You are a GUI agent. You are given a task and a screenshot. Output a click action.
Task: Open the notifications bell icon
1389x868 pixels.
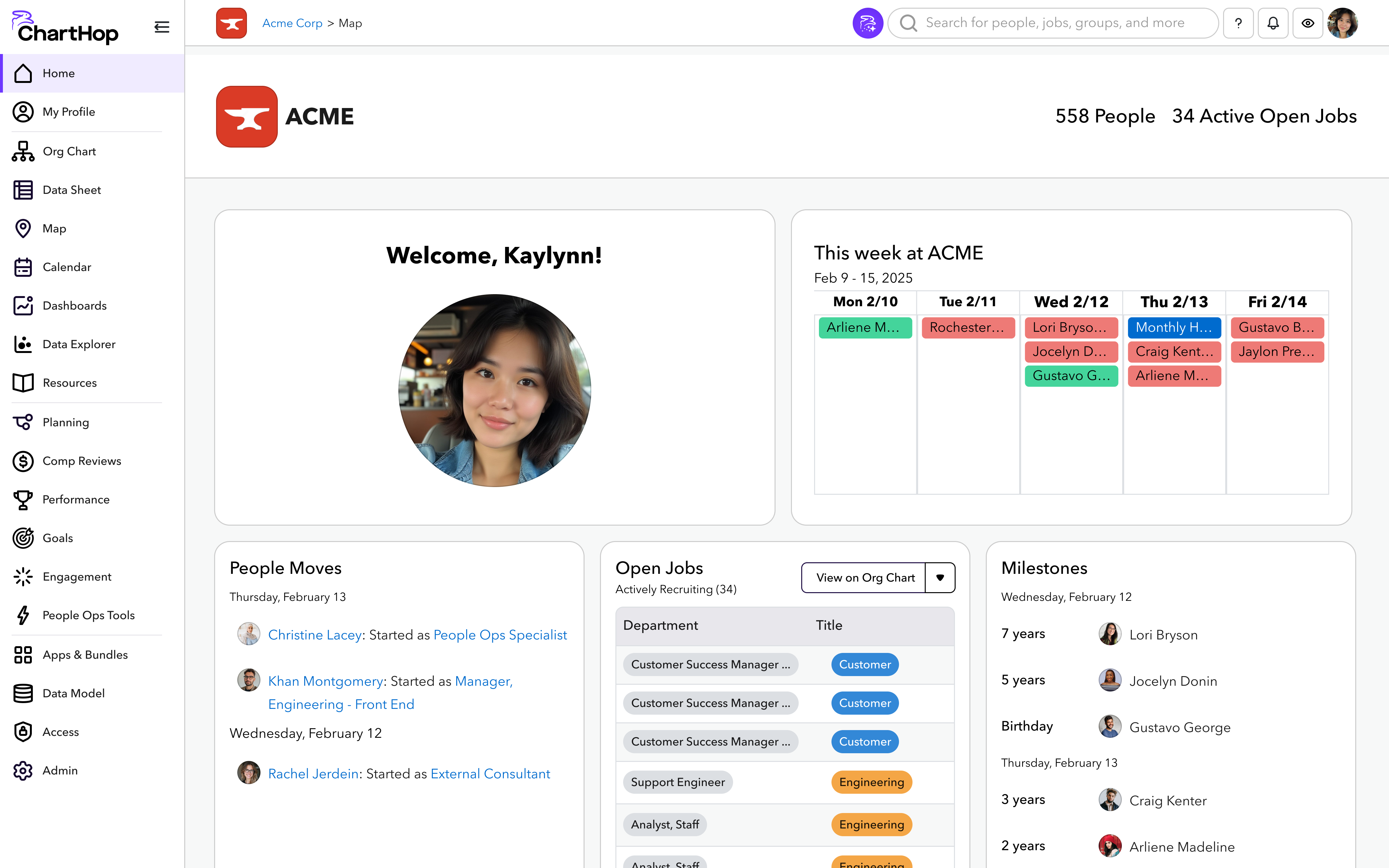[1273, 23]
